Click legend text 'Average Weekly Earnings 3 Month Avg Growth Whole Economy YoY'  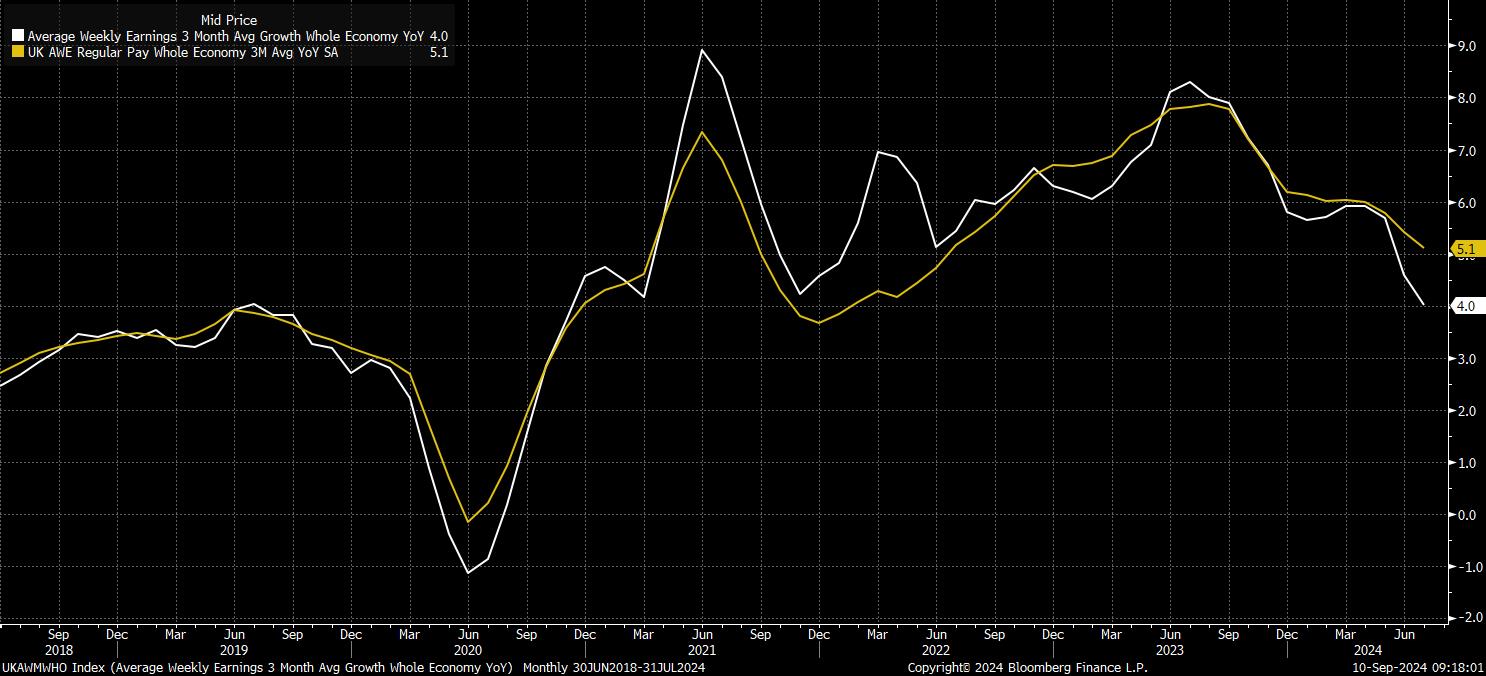tap(226, 37)
